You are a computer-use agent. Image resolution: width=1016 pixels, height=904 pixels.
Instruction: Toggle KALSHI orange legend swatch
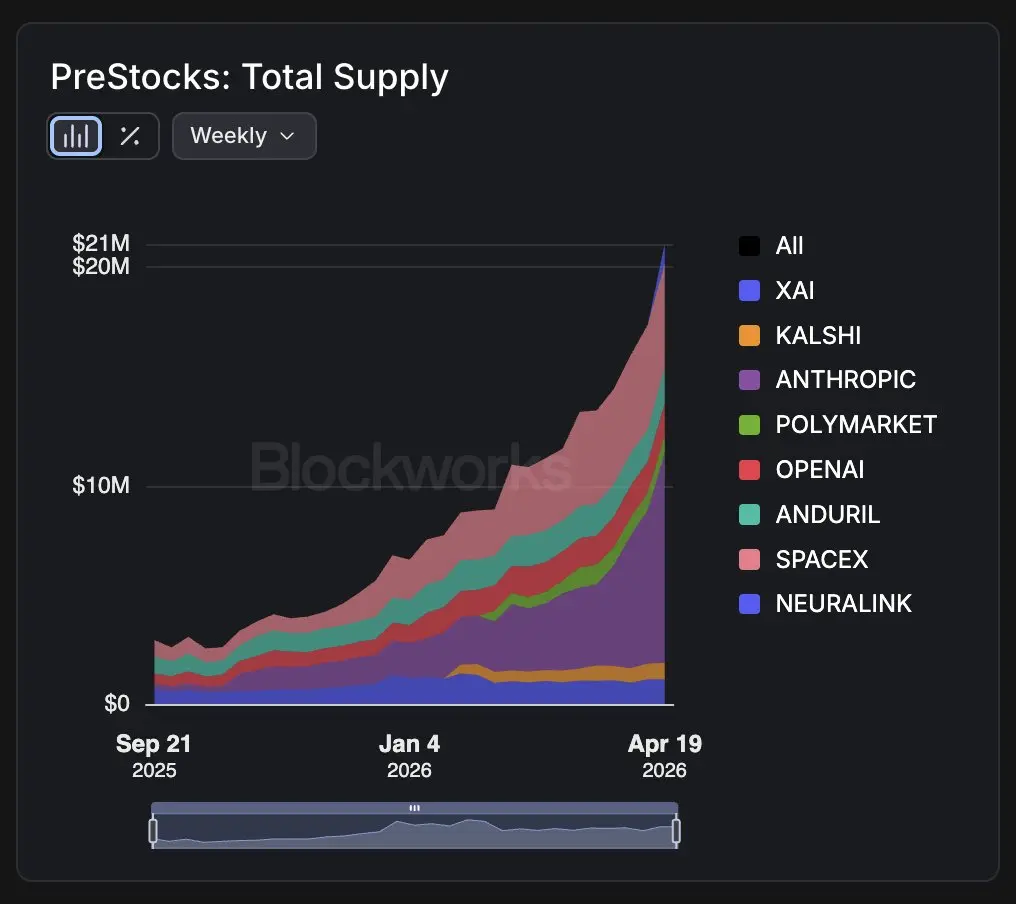pyautogui.click(x=749, y=335)
